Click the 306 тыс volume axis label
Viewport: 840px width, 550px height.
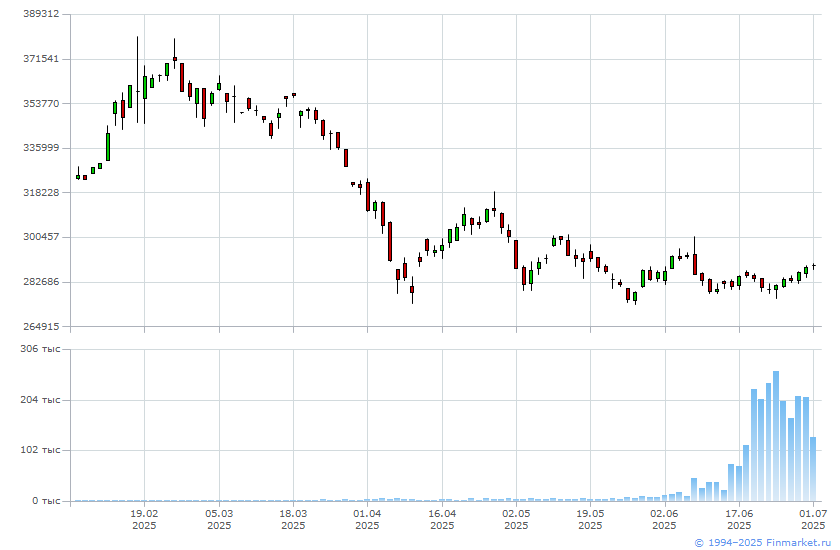(x=40, y=349)
